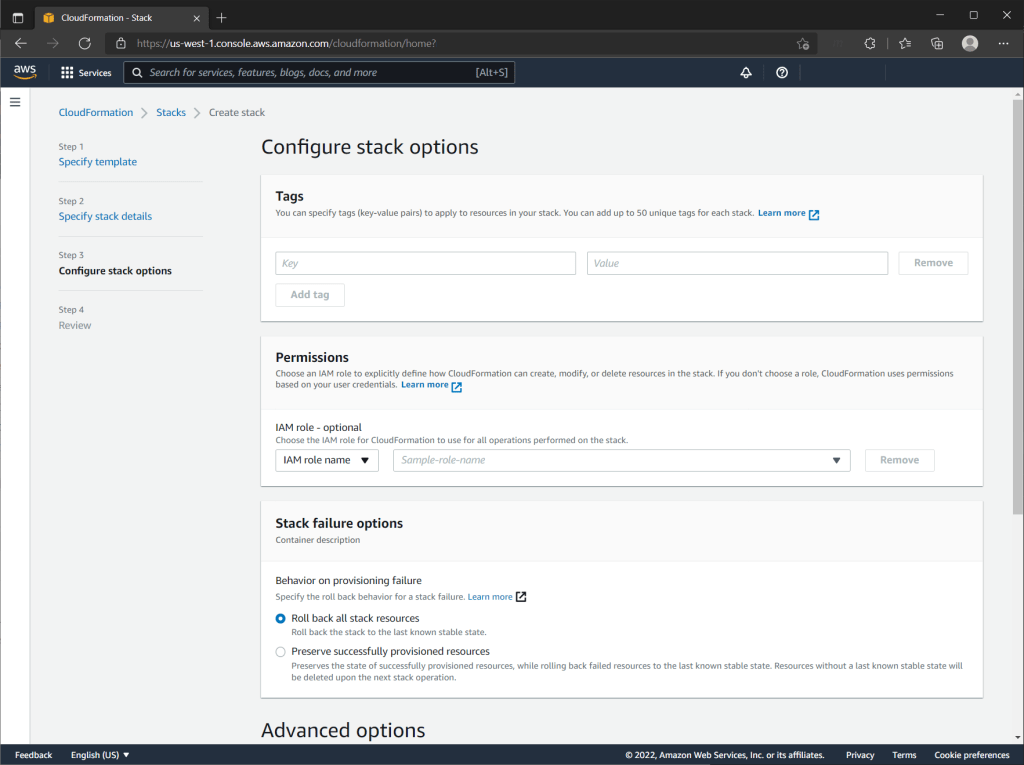Screen dimensions: 1024x765
Task: Refresh the browser page
Action: click(x=85, y=43)
